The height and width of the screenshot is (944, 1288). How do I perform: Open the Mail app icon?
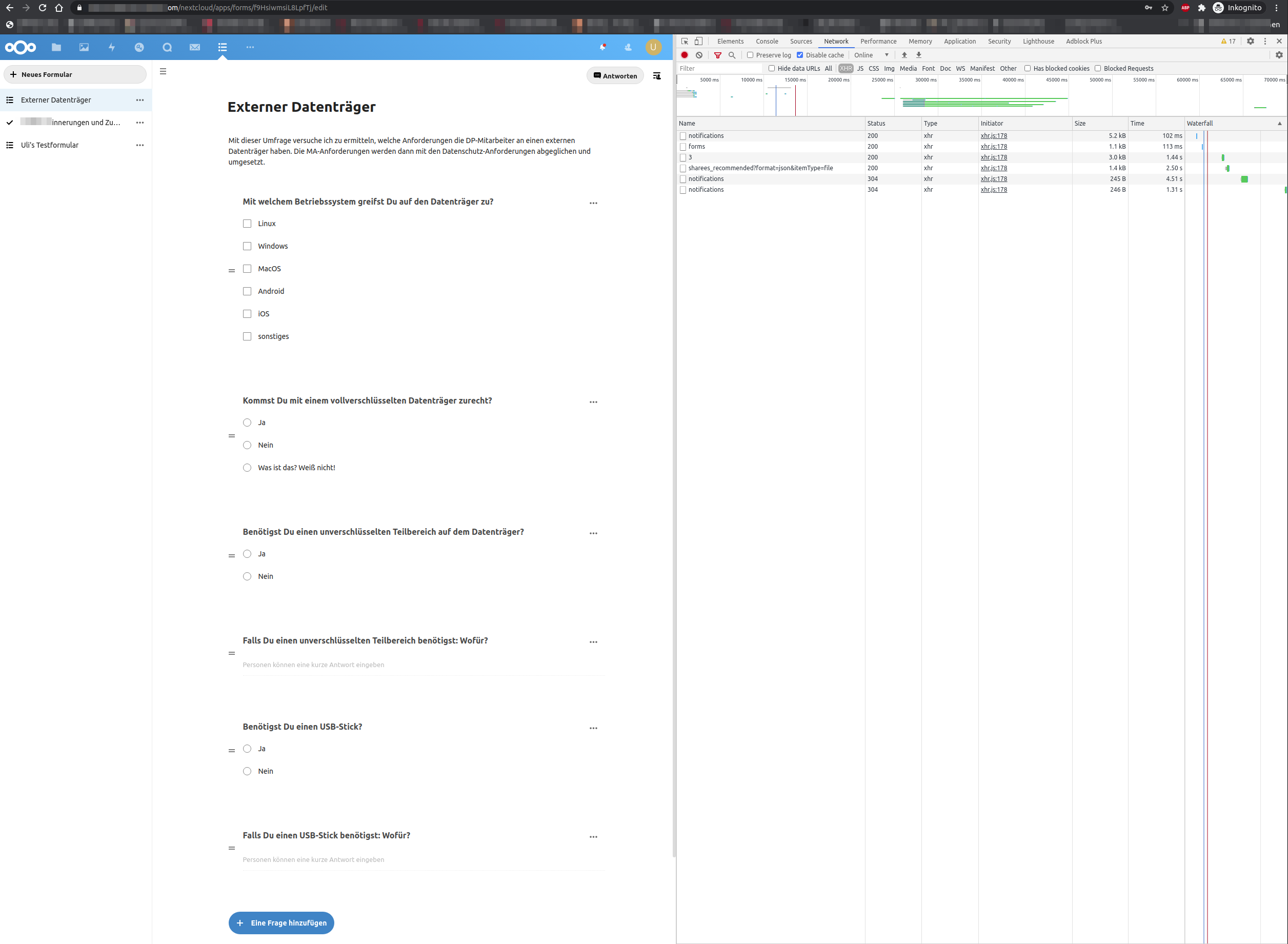(195, 47)
